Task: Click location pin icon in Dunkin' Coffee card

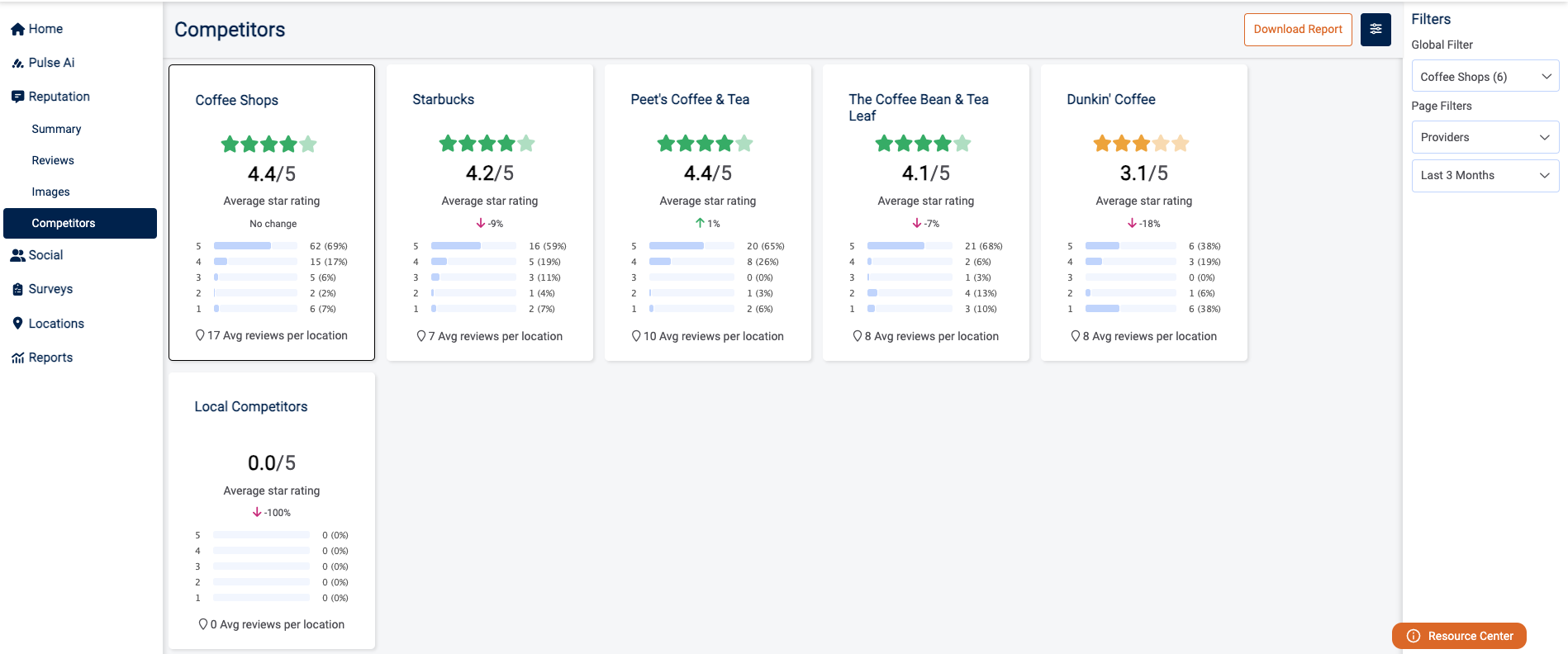Action: tap(1076, 336)
